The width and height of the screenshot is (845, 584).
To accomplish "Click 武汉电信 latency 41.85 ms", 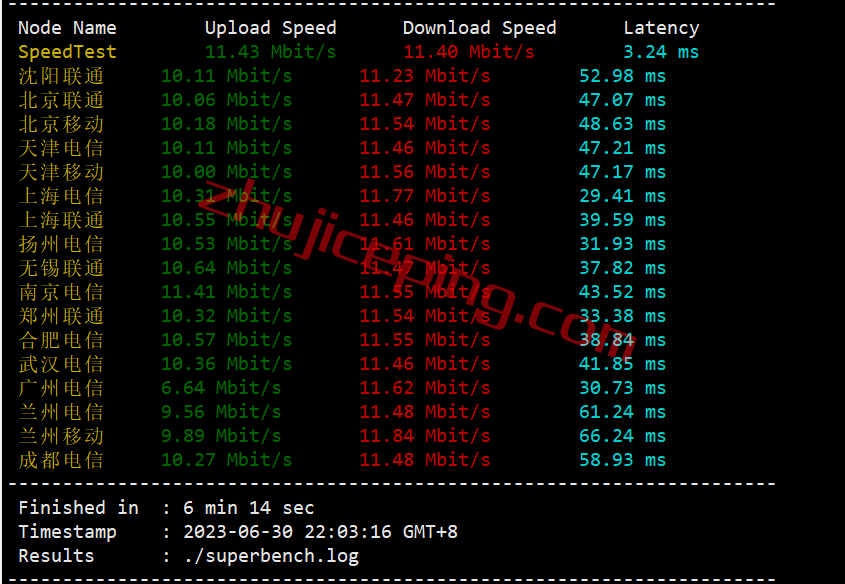I will [x=622, y=364].
